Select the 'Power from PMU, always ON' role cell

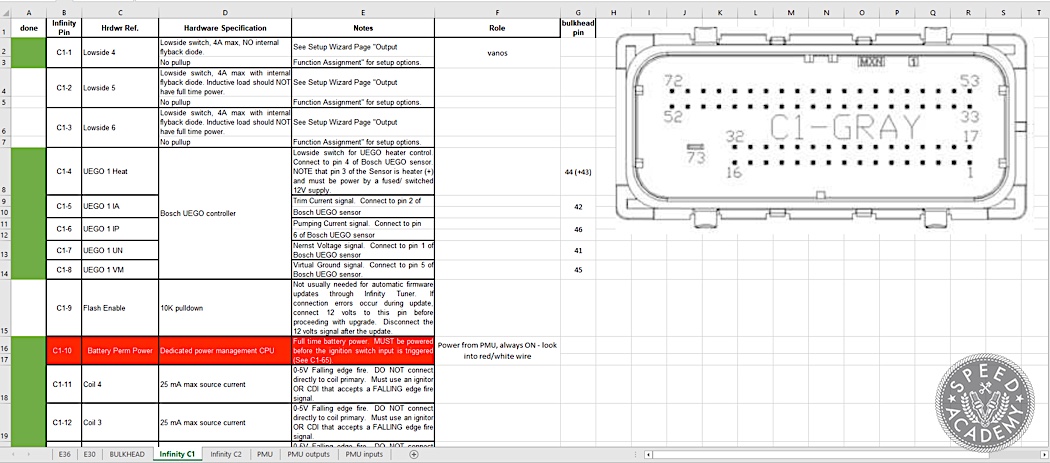pyautogui.click(x=498, y=351)
